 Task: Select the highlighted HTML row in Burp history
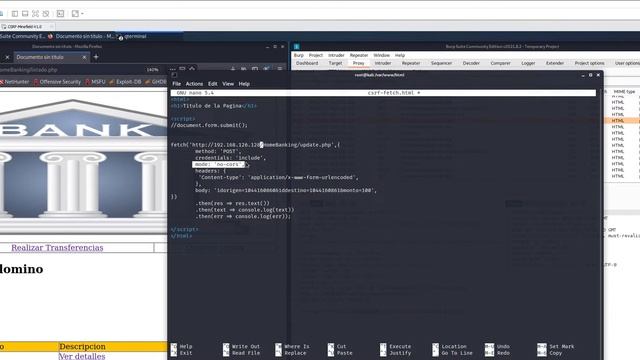[622, 121]
